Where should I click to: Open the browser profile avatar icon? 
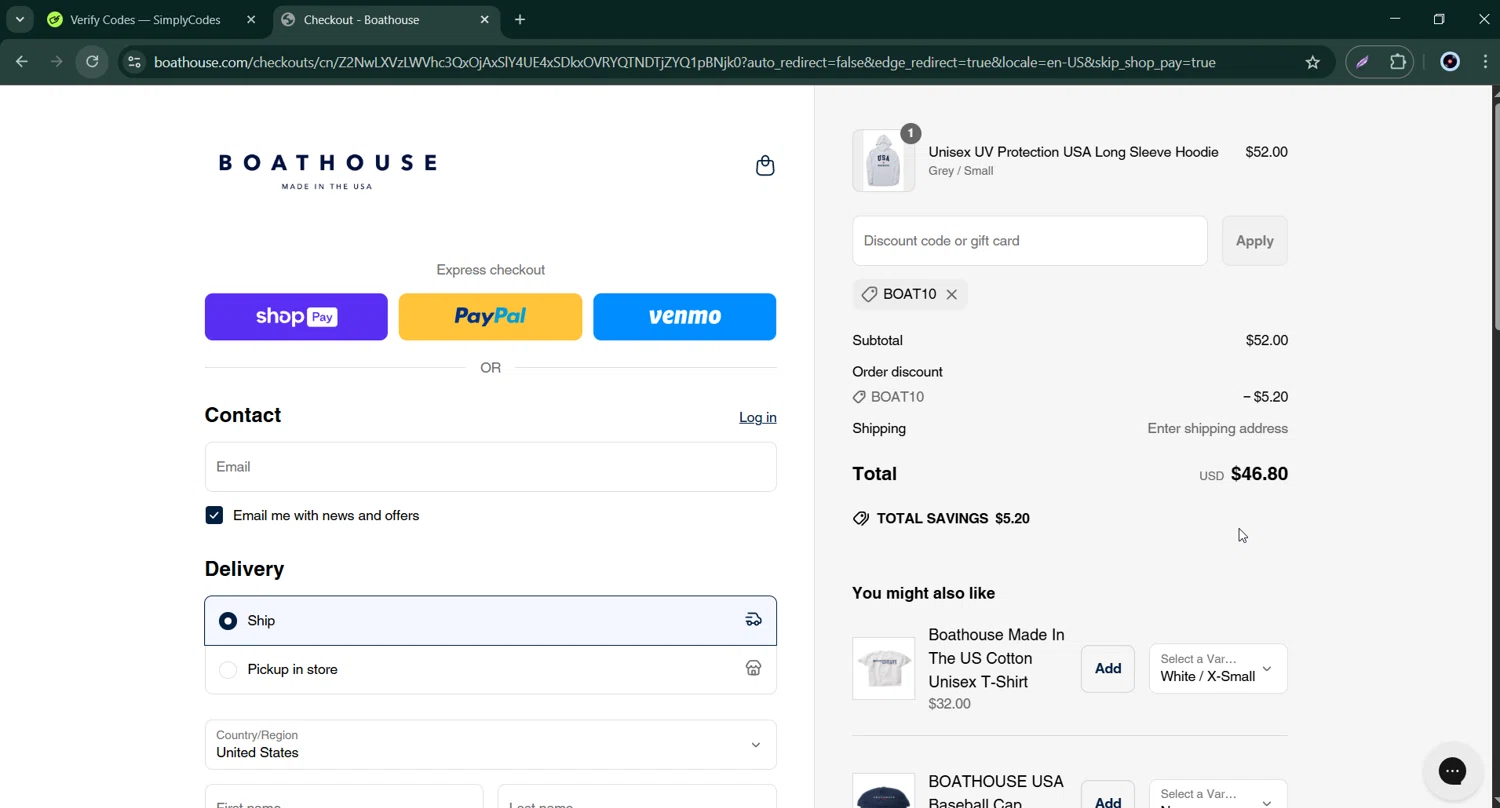click(1450, 62)
